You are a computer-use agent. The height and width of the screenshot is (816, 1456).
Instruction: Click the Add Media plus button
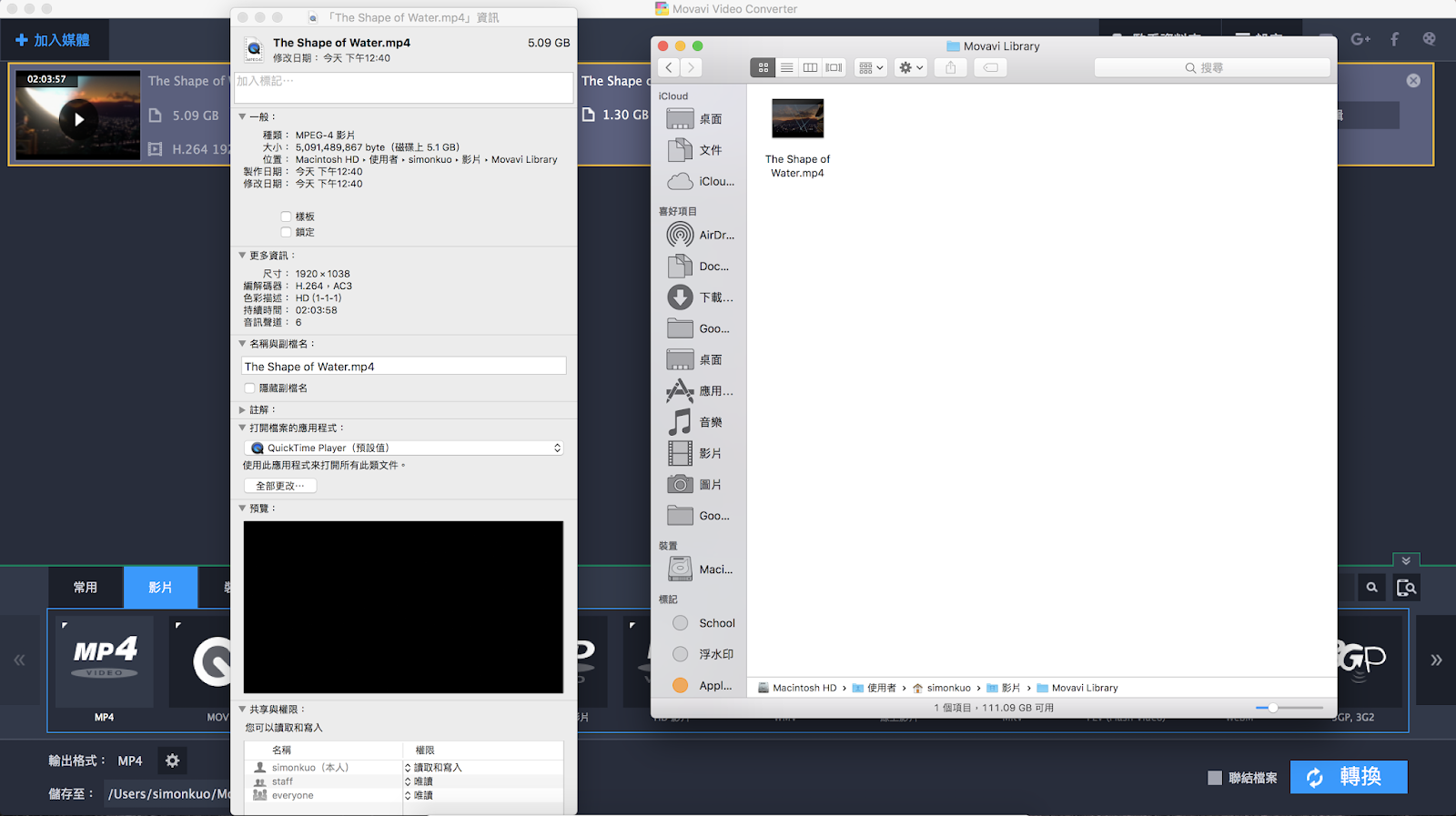(53, 40)
